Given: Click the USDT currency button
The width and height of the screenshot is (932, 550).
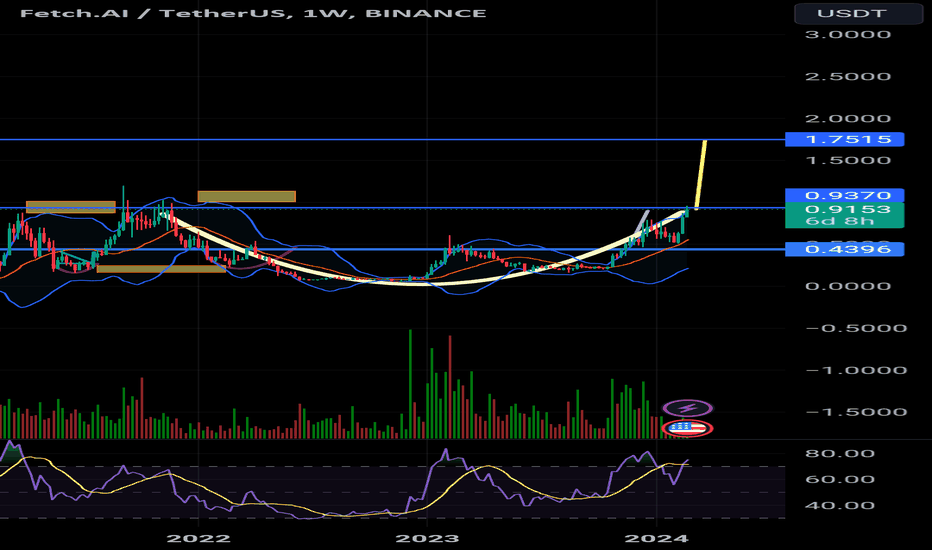Looking at the screenshot, I should tap(858, 13).
